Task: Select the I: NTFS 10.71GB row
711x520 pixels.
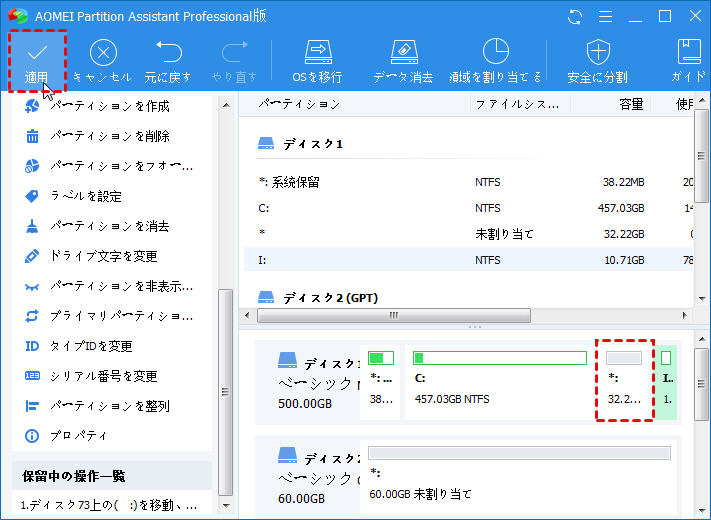Action: (469, 260)
